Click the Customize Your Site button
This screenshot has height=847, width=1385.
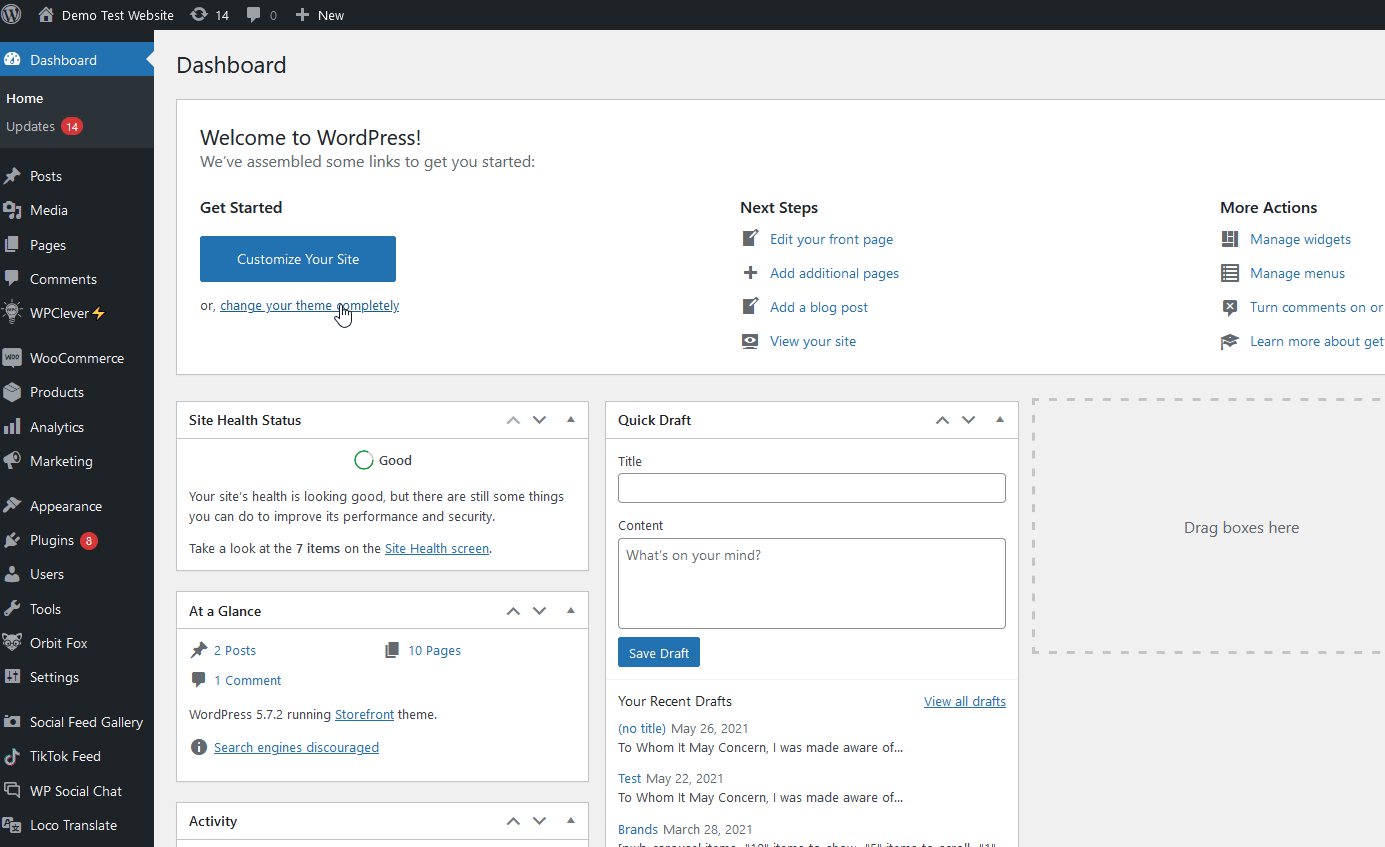coord(298,259)
